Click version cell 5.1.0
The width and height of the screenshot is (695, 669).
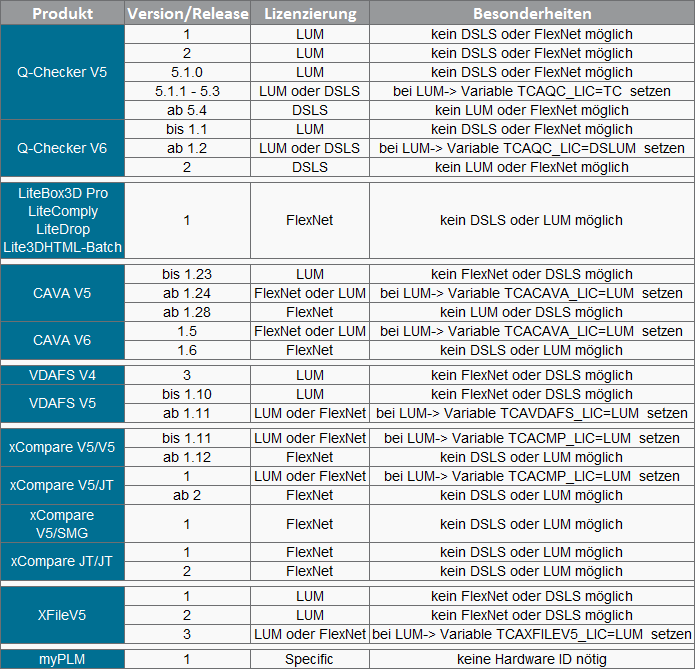pyautogui.click(x=187, y=72)
